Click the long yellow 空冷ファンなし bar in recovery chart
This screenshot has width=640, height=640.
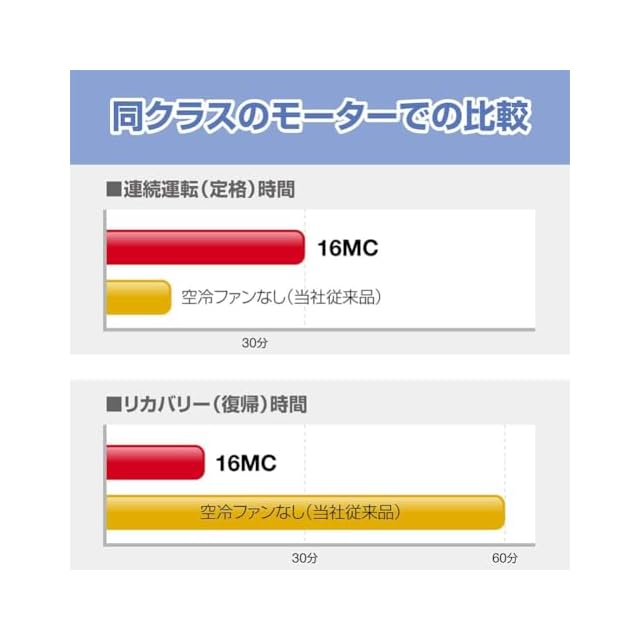tap(305, 513)
